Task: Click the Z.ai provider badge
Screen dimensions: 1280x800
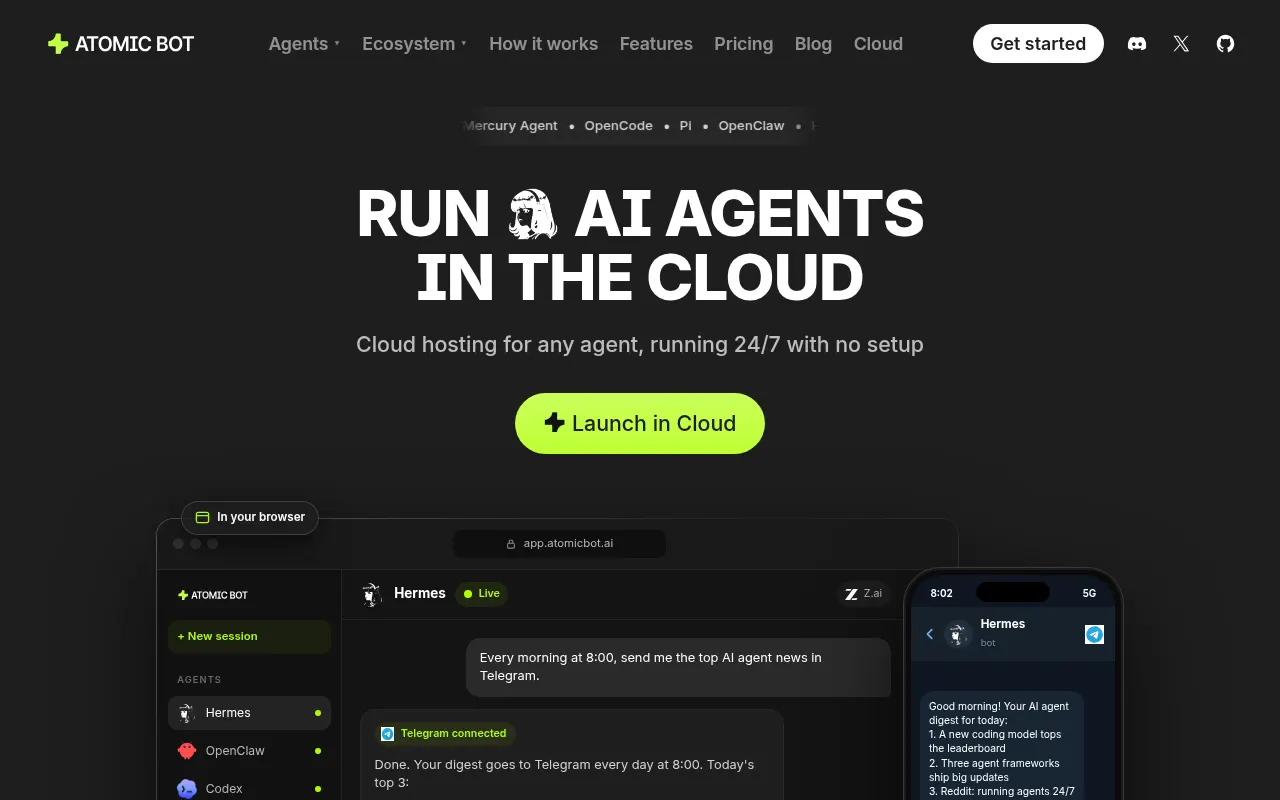Action: click(864, 594)
